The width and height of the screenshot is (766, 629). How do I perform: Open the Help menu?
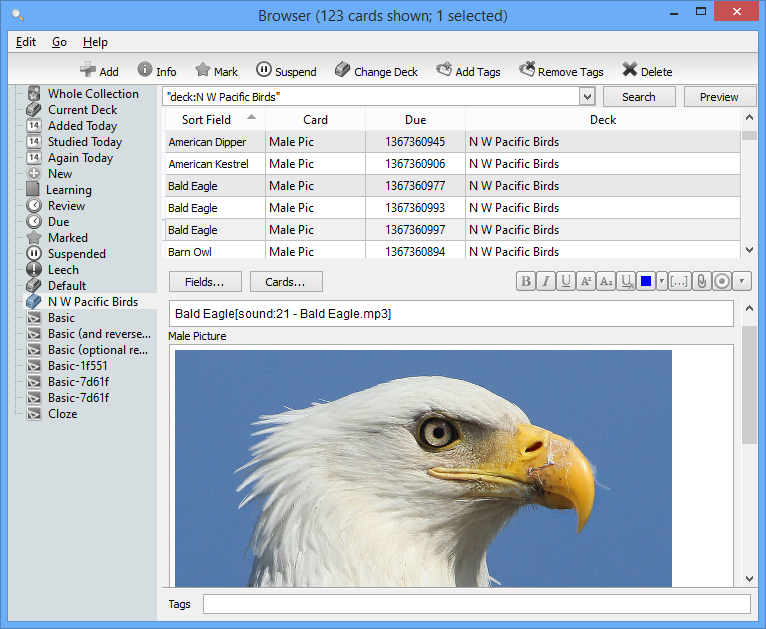pos(95,42)
